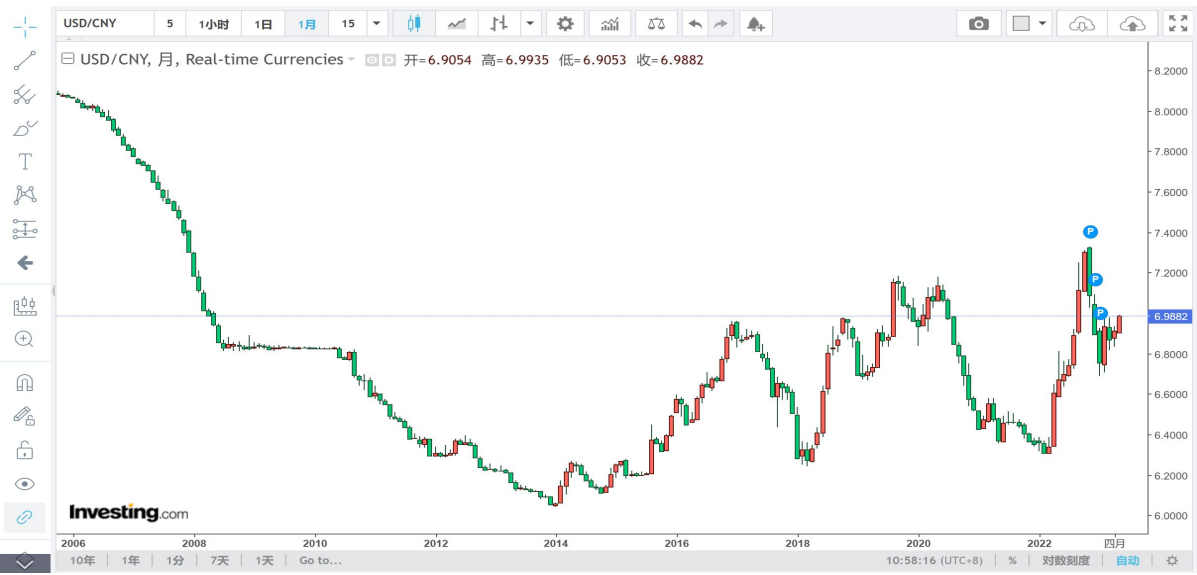
Task: Toggle 对数刻度 log scale
Action: tap(1066, 560)
